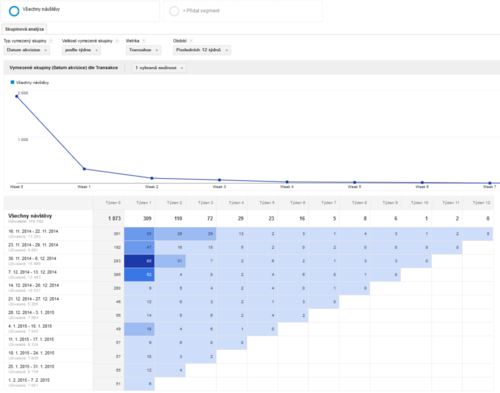The image size is (500, 393).
Task: Click the total value 309 in Týden 1
Action: pos(147,219)
